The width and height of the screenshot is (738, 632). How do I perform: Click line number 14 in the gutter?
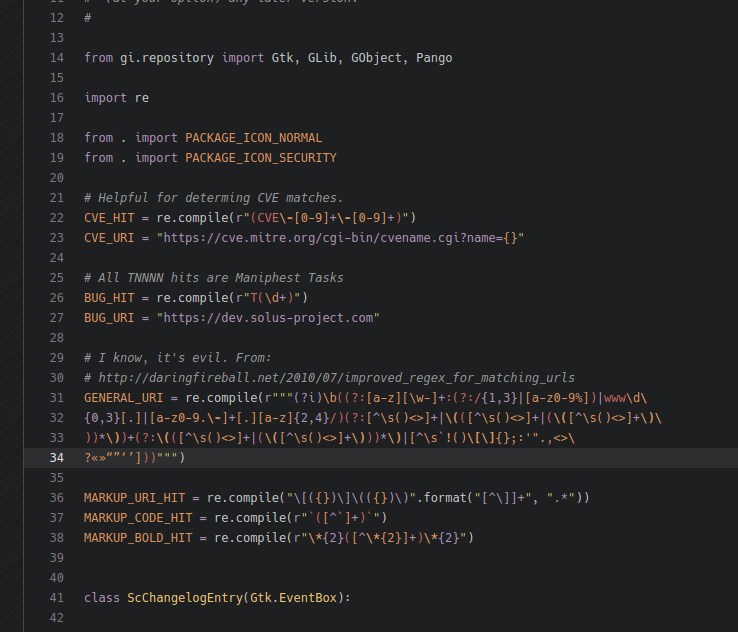pyautogui.click(x=57, y=58)
